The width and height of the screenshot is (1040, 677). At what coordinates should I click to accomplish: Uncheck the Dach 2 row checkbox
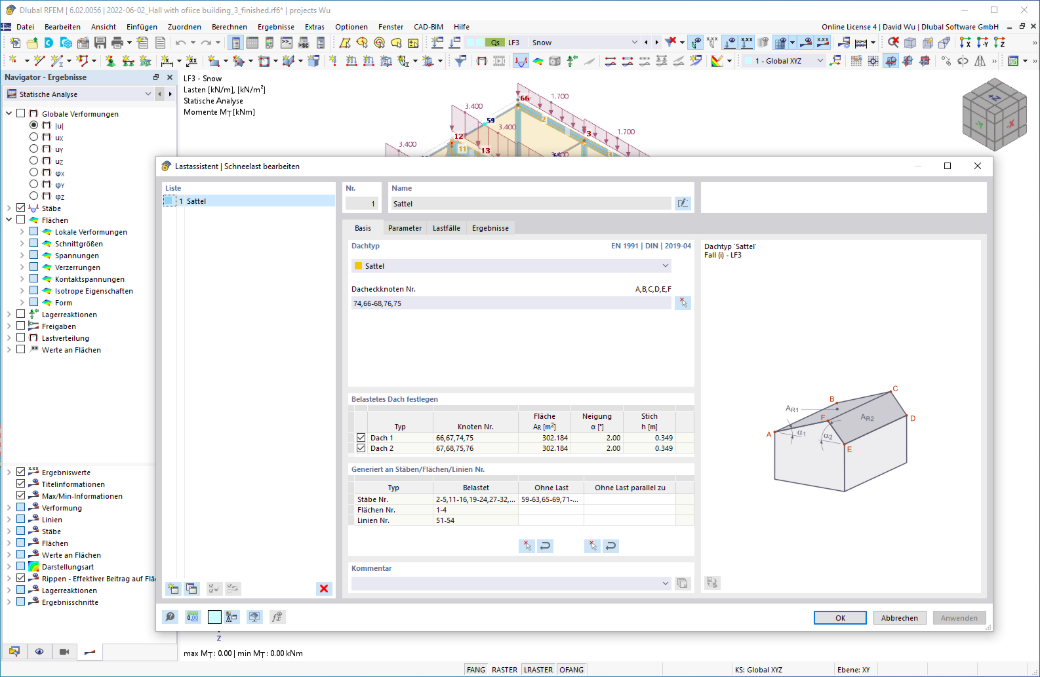(x=361, y=448)
